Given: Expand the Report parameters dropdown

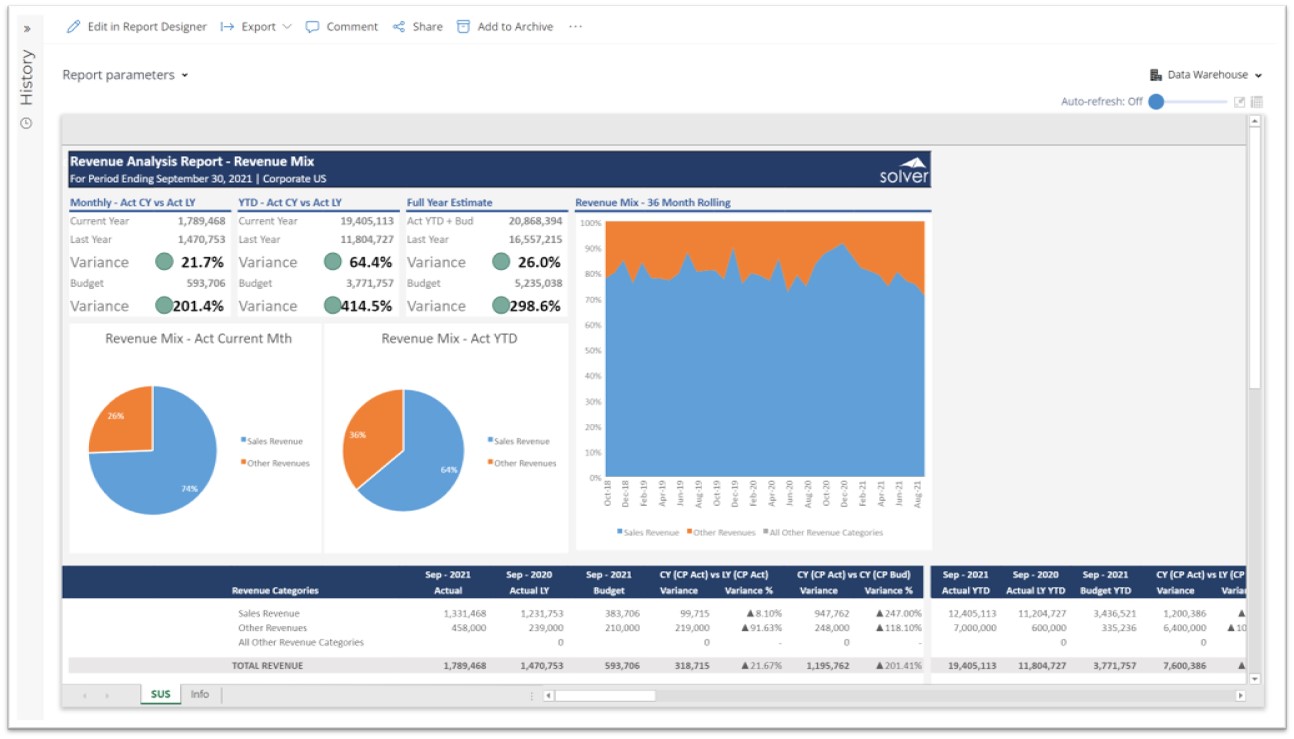Looking at the screenshot, I should (x=125, y=75).
